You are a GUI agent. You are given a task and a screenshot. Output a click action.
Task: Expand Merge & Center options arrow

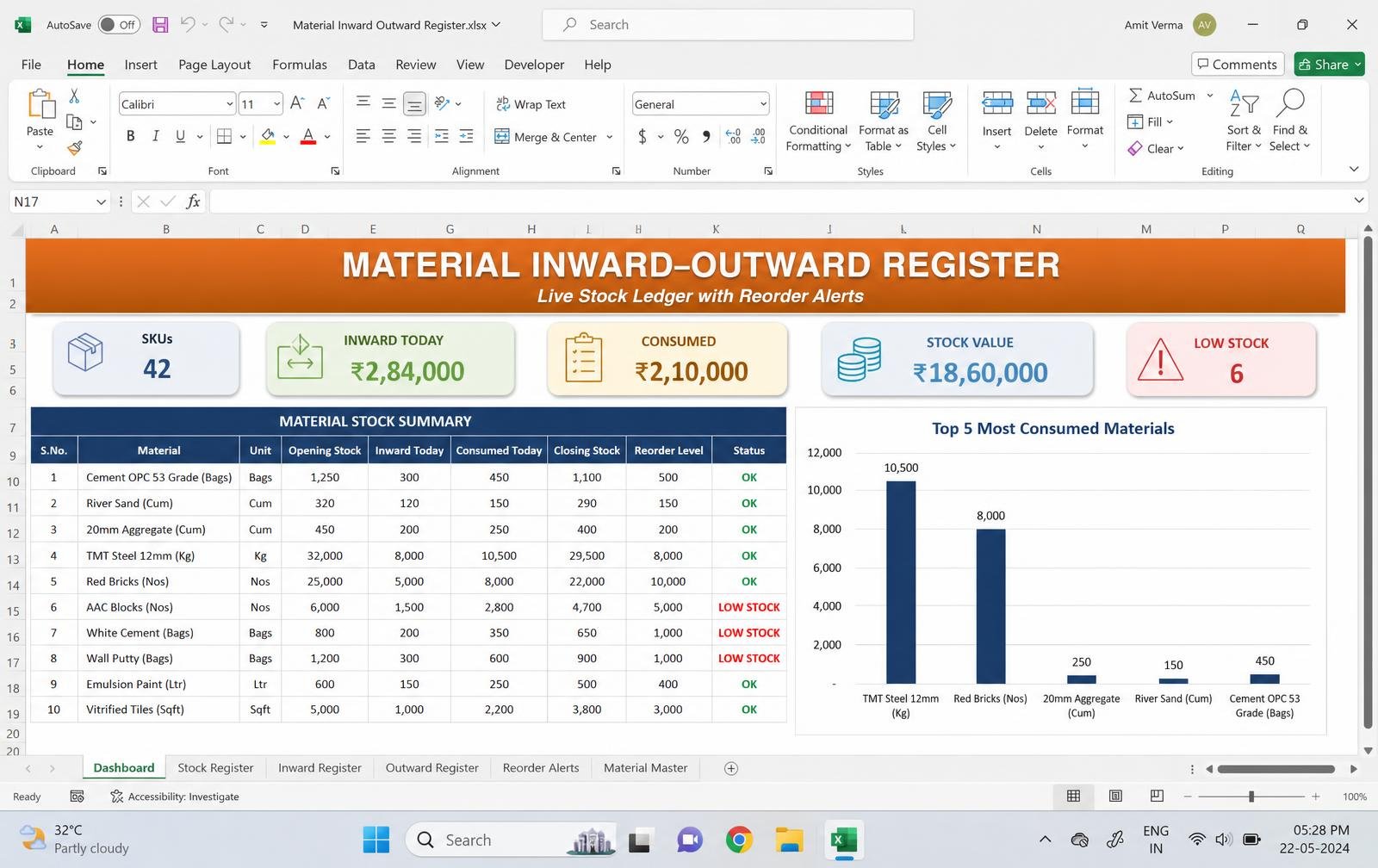click(x=610, y=137)
